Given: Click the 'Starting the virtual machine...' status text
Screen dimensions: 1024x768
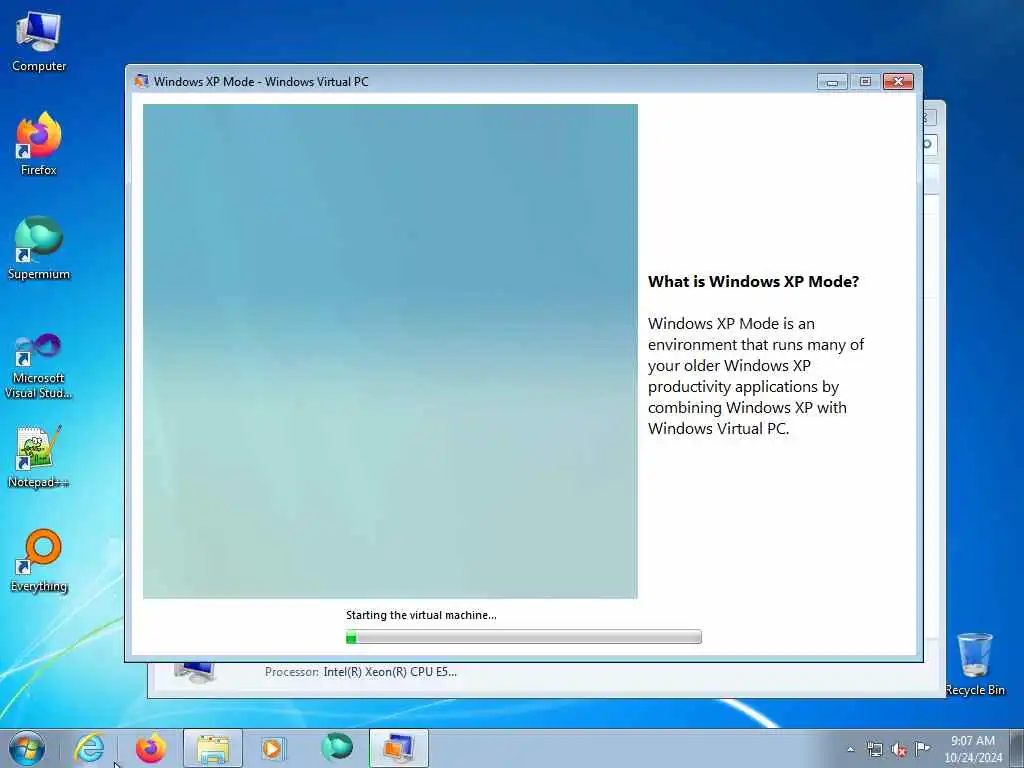Looking at the screenshot, I should (x=421, y=615).
